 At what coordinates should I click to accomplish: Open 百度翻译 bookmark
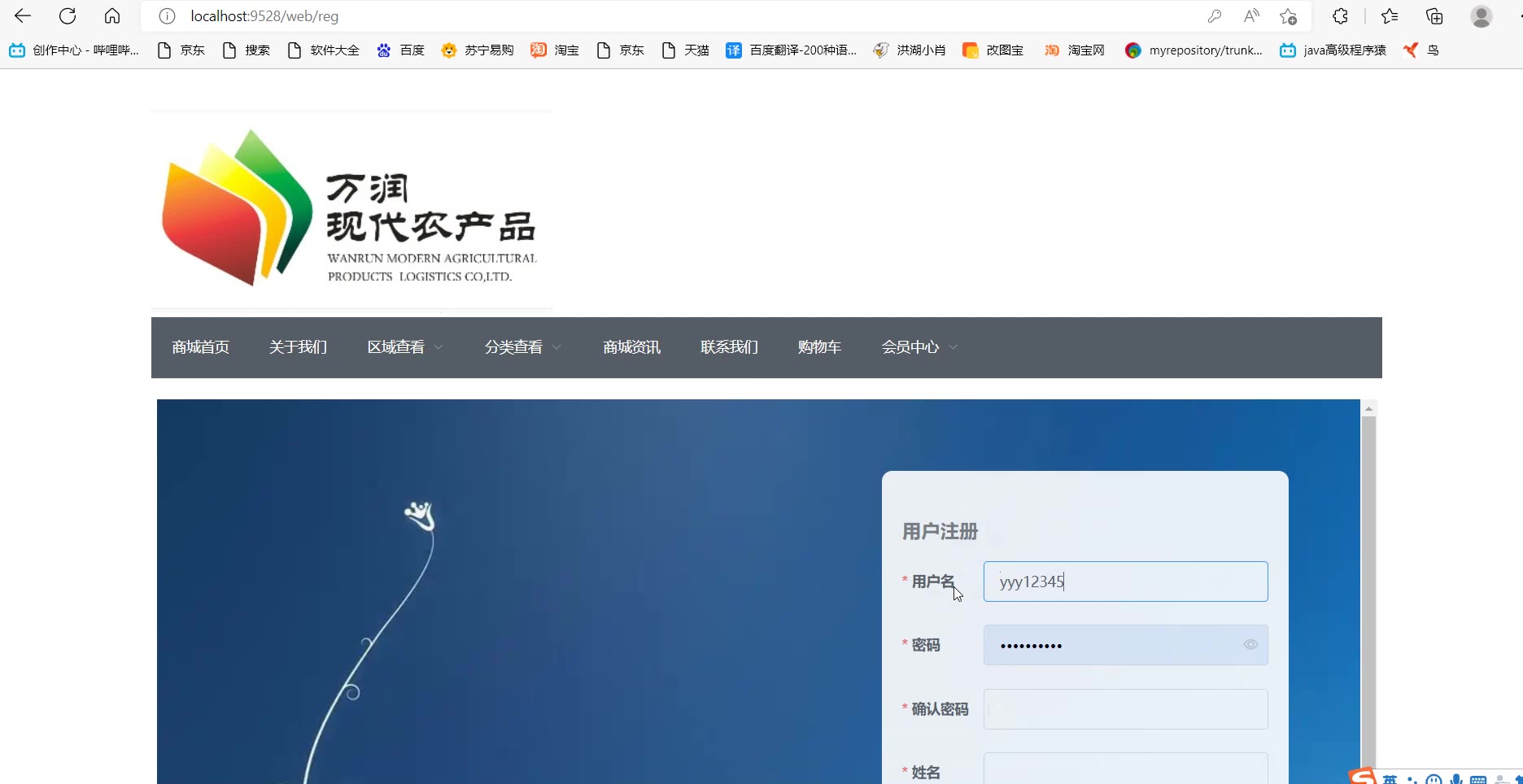[791, 50]
